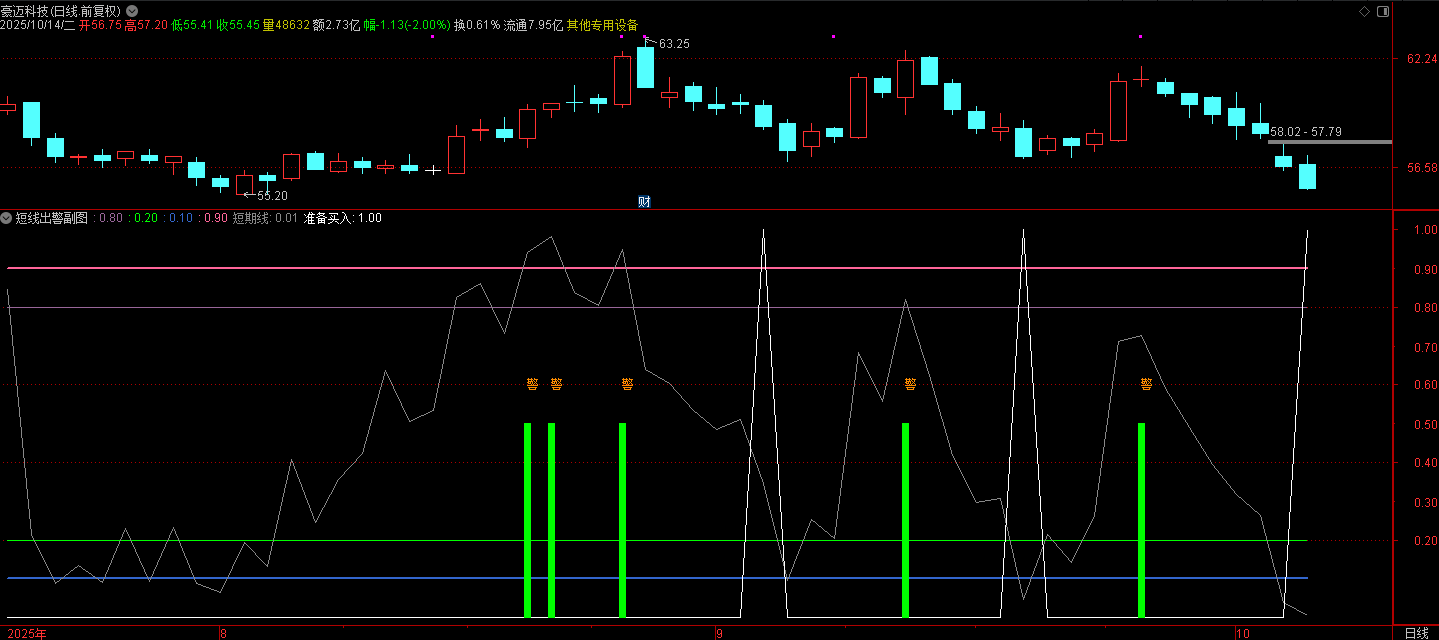Click the second 警 alert marker

[556, 383]
